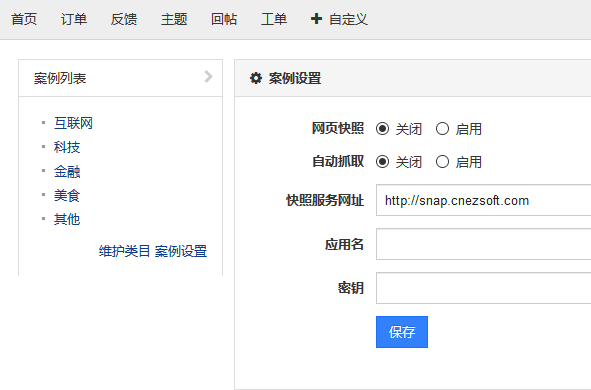The width and height of the screenshot is (591, 390).
Task: Open the 首页 menu item
Action: point(24,19)
